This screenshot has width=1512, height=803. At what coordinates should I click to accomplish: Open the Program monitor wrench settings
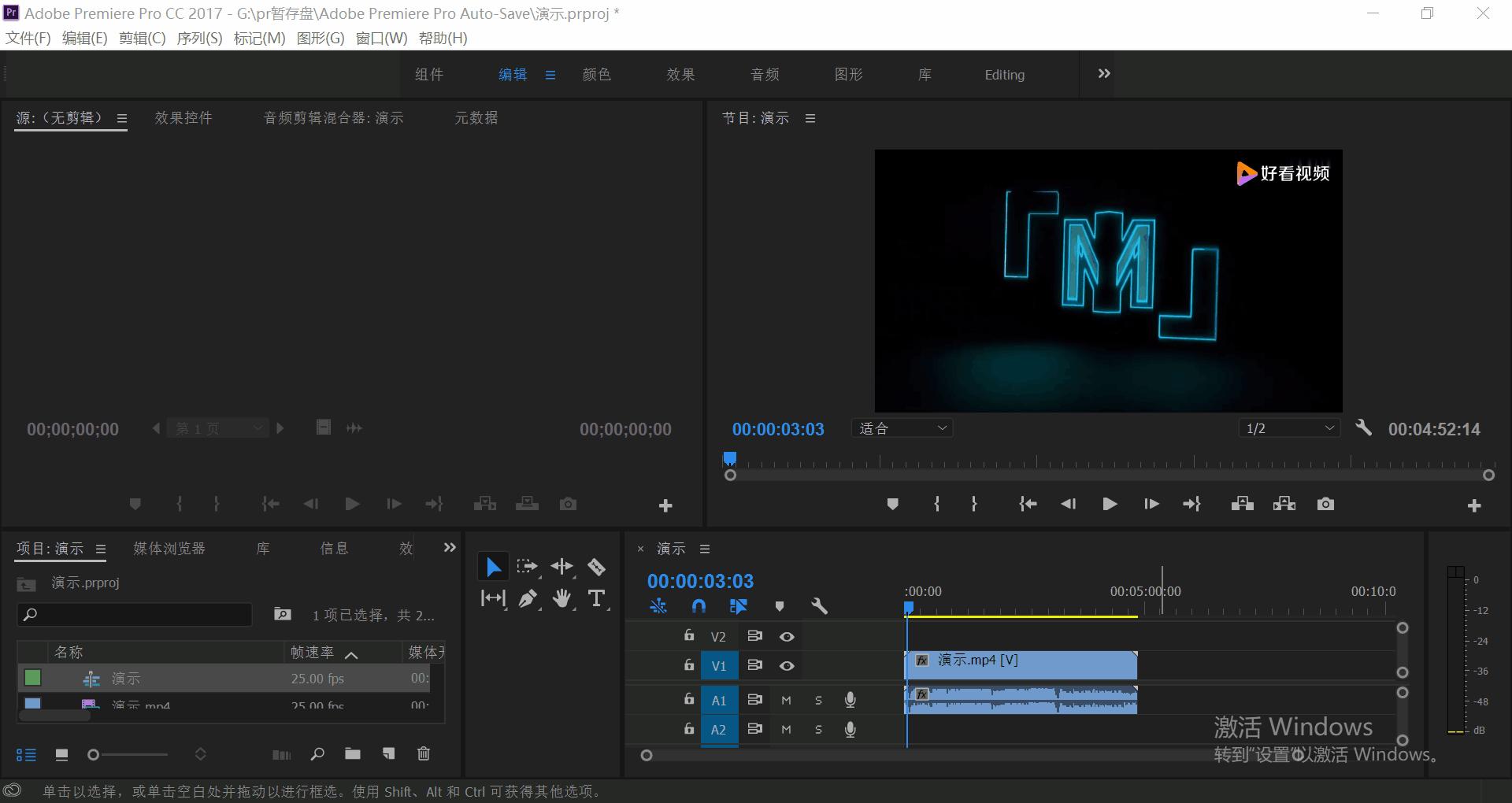[1363, 428]
